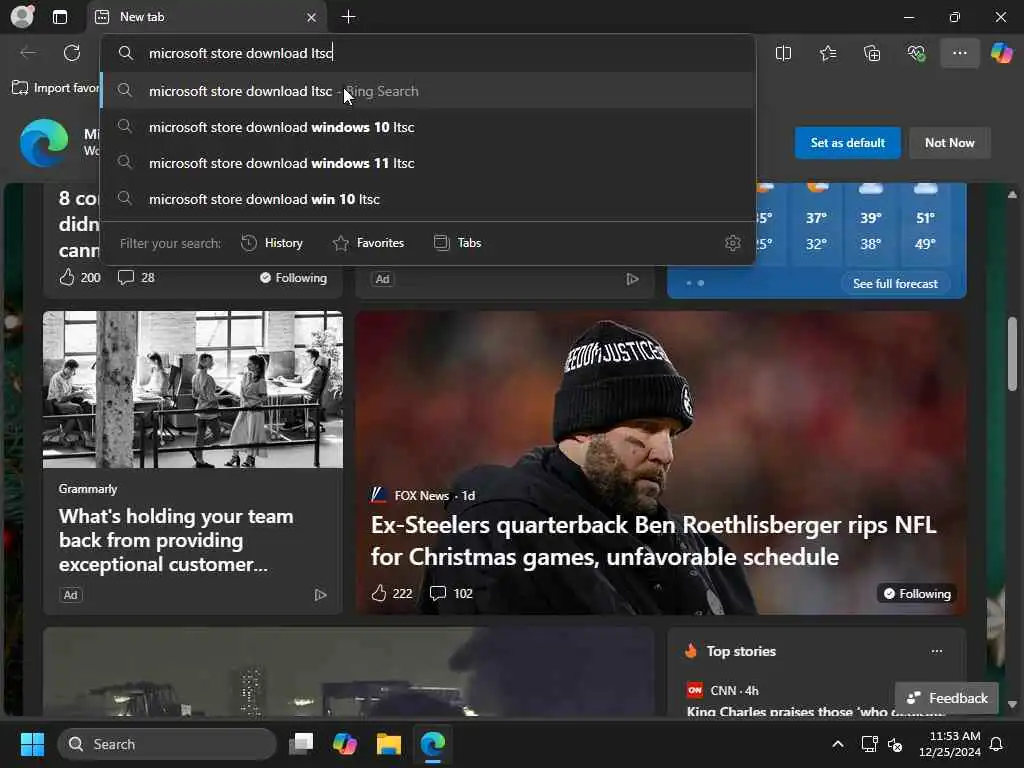Toggle Following on the top-left article
This screenshot has width=1024, height=768.
(293, 278)
